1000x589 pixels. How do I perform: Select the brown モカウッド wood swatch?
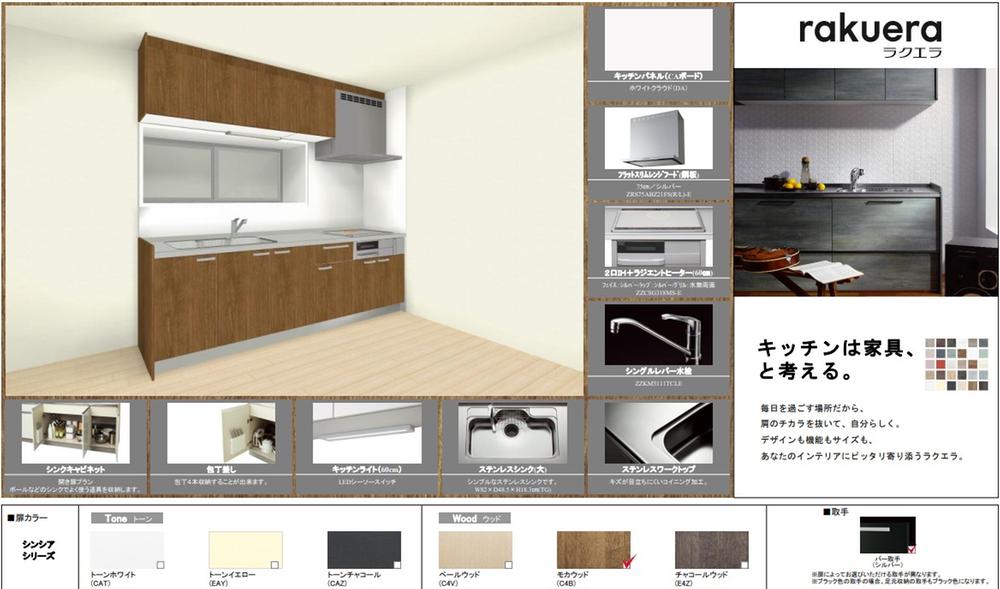click(594, 550)
